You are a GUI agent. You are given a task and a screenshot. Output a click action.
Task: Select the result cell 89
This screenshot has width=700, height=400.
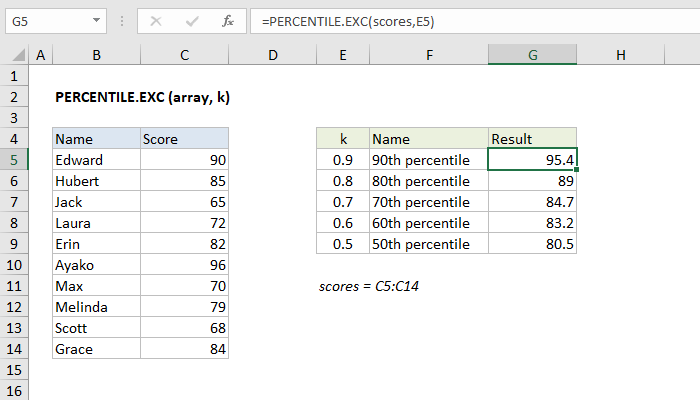coord(533,181)
